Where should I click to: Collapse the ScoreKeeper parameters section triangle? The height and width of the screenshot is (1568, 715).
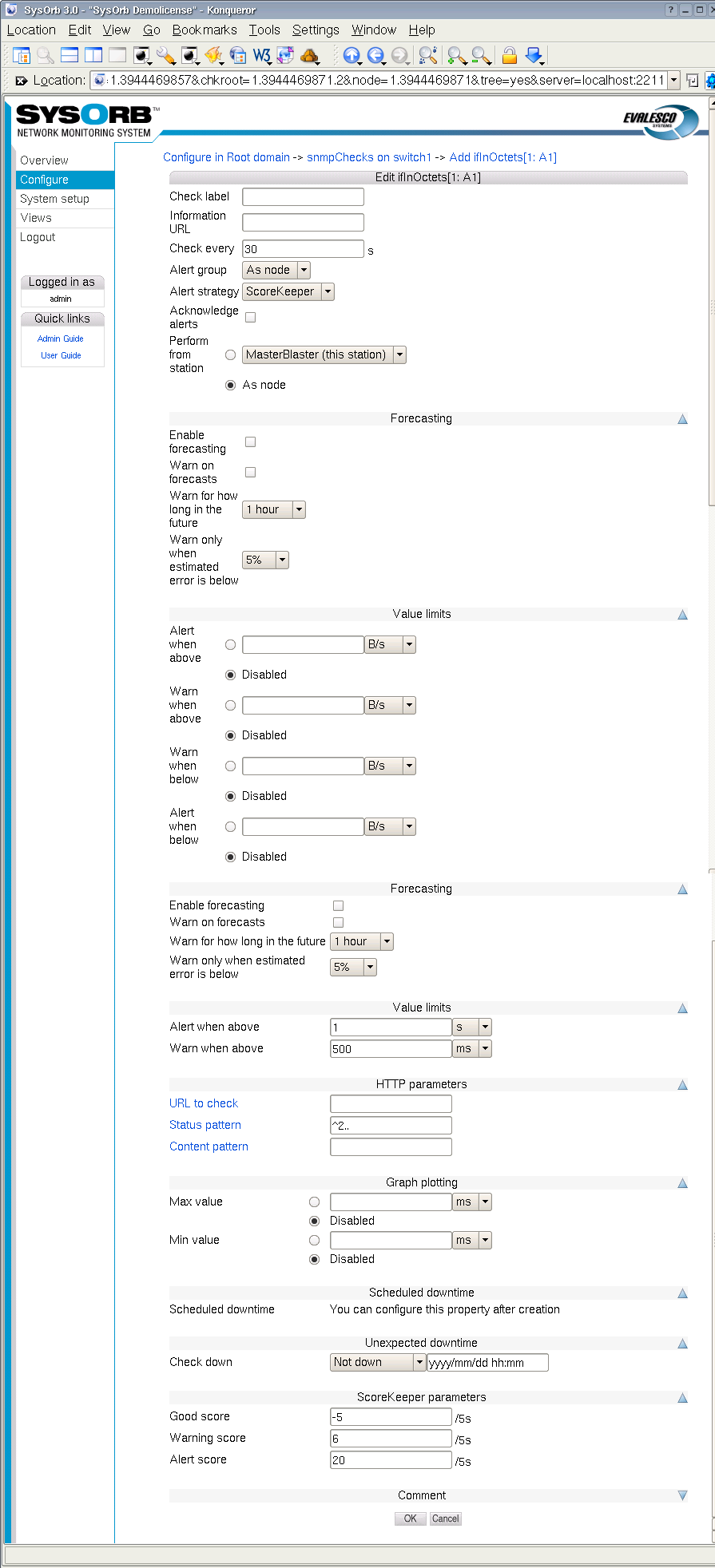(683, 1398)
